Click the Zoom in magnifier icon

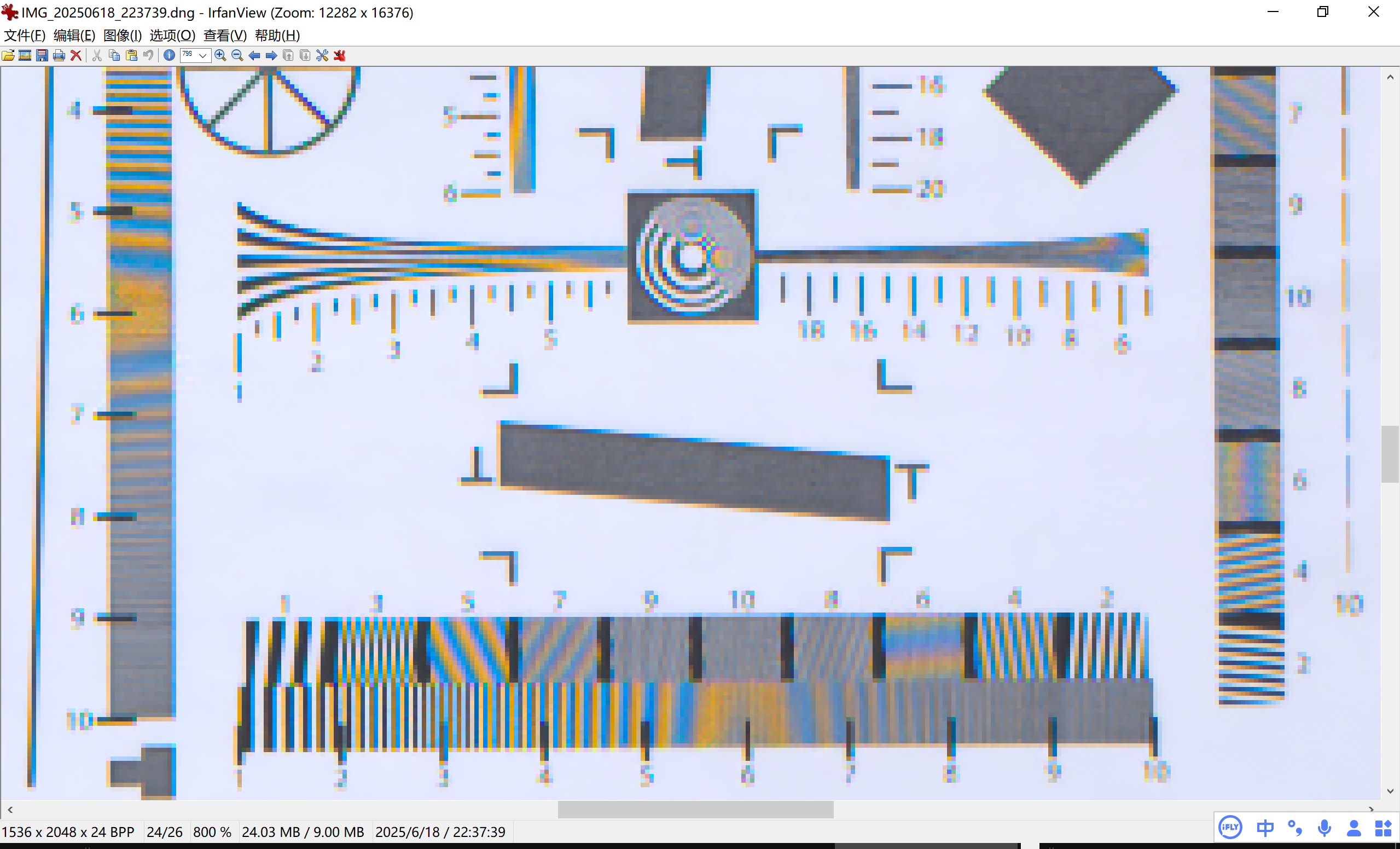[x=220, y=55]
